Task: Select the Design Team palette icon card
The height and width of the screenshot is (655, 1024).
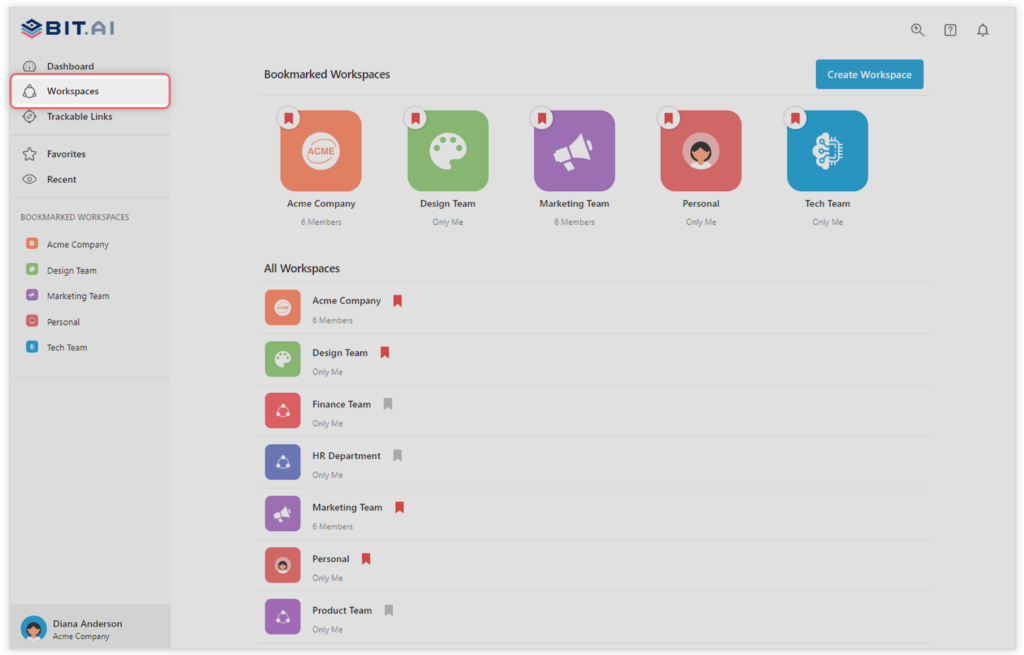Action: coord(447,150)
